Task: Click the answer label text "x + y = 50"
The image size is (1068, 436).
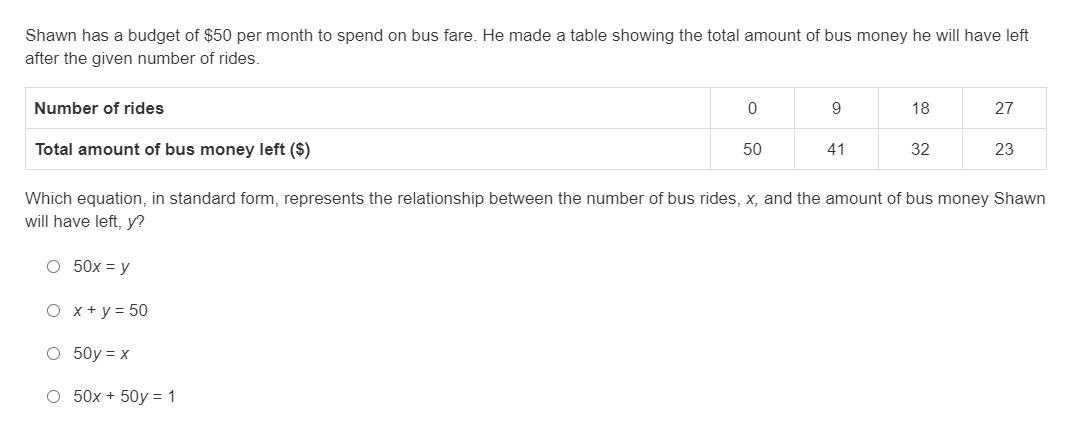Action: (110, 311)
